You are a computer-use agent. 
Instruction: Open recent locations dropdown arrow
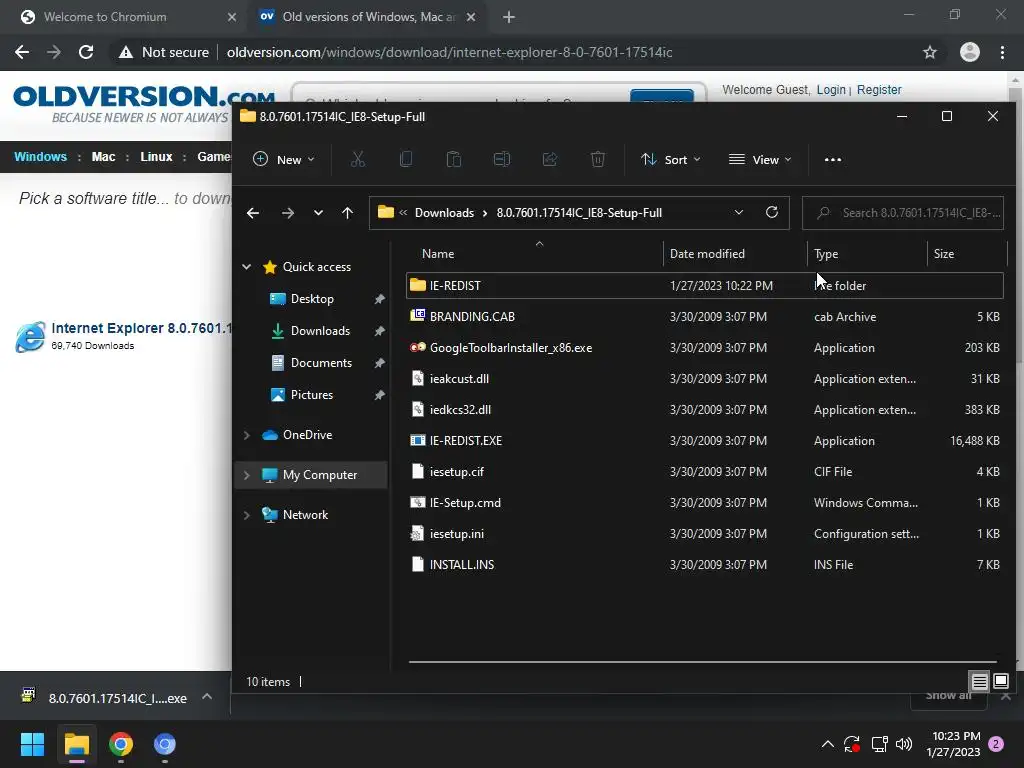pos(318,213)
